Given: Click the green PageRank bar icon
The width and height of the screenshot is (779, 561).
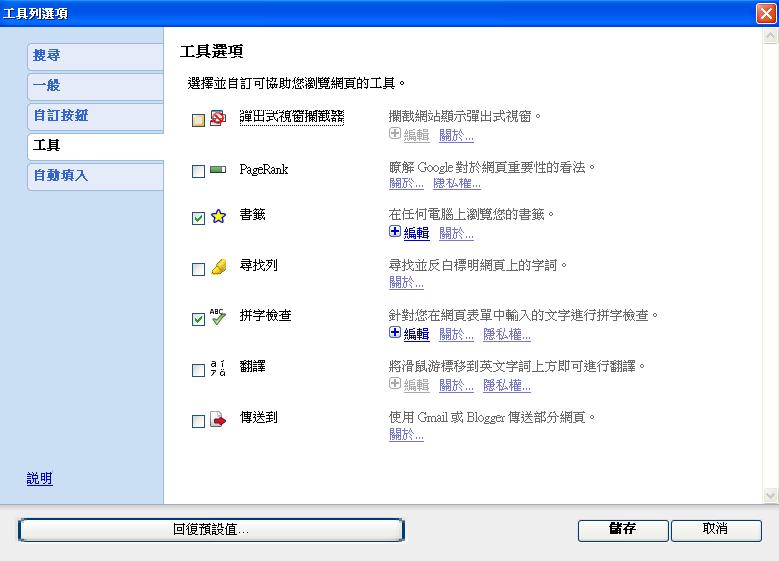Looking at the screenshot, I should 218,171.
